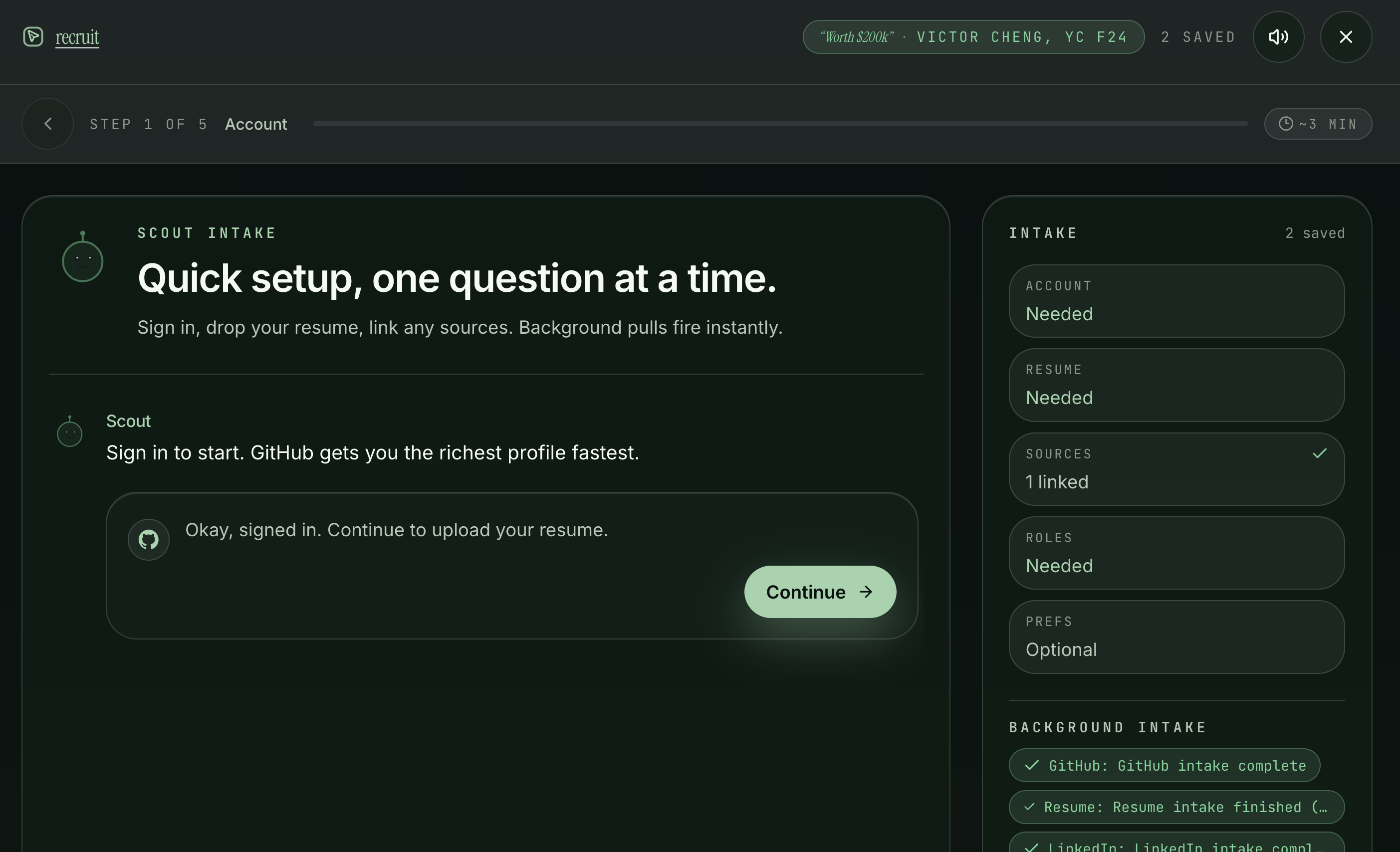
Task: Click the Sources checkmark icon
Action: [1319, 453]
